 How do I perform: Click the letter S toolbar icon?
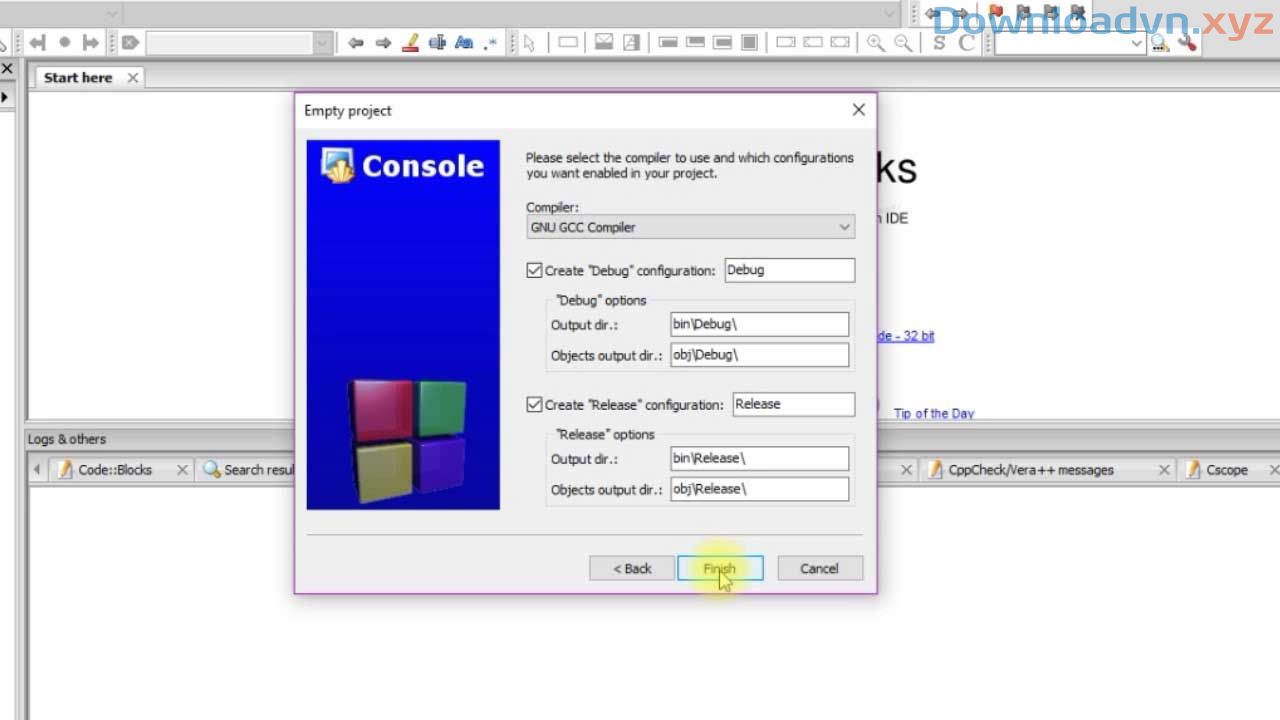[939, 43]
